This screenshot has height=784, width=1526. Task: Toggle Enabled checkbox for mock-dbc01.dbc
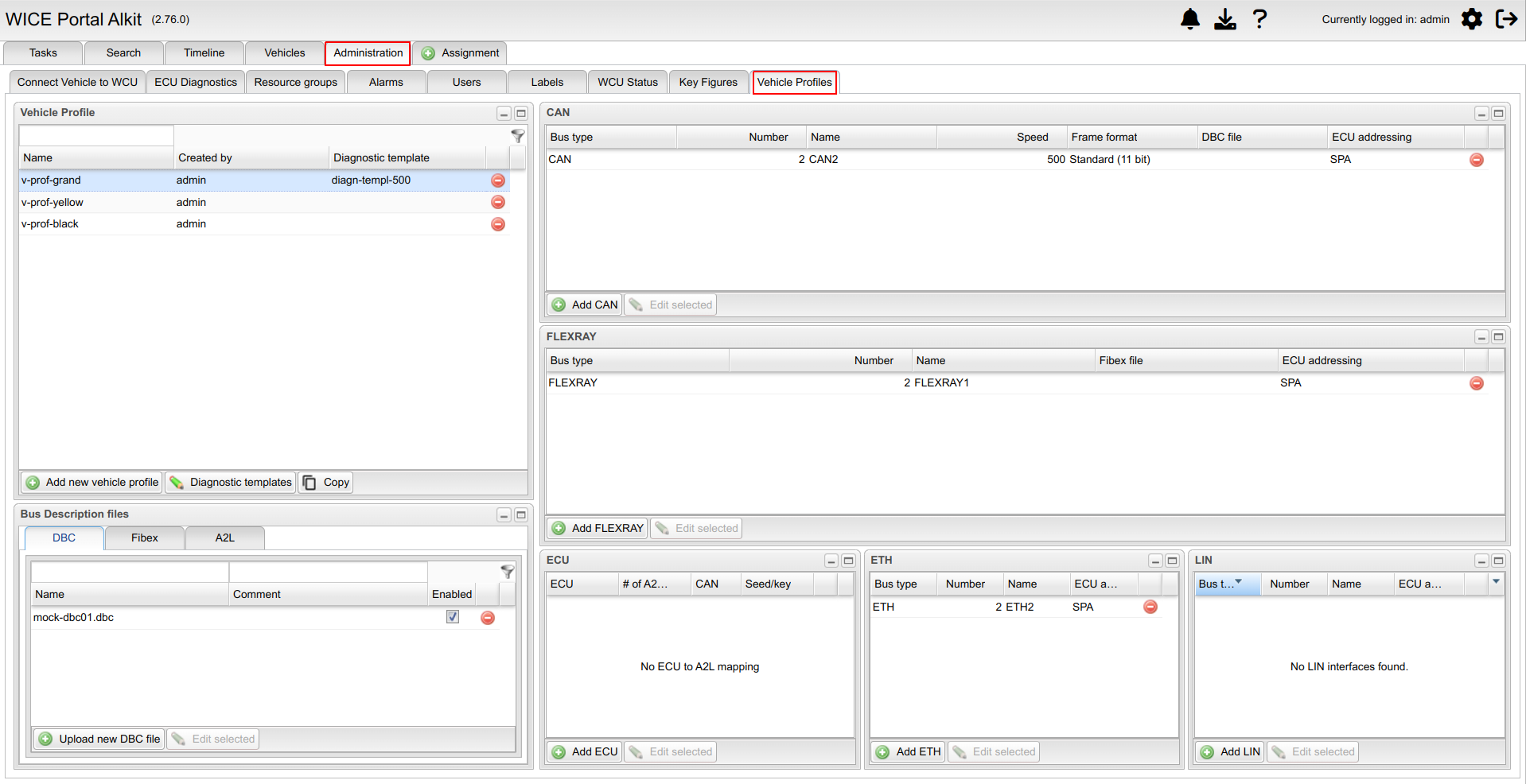click(453, 617)
